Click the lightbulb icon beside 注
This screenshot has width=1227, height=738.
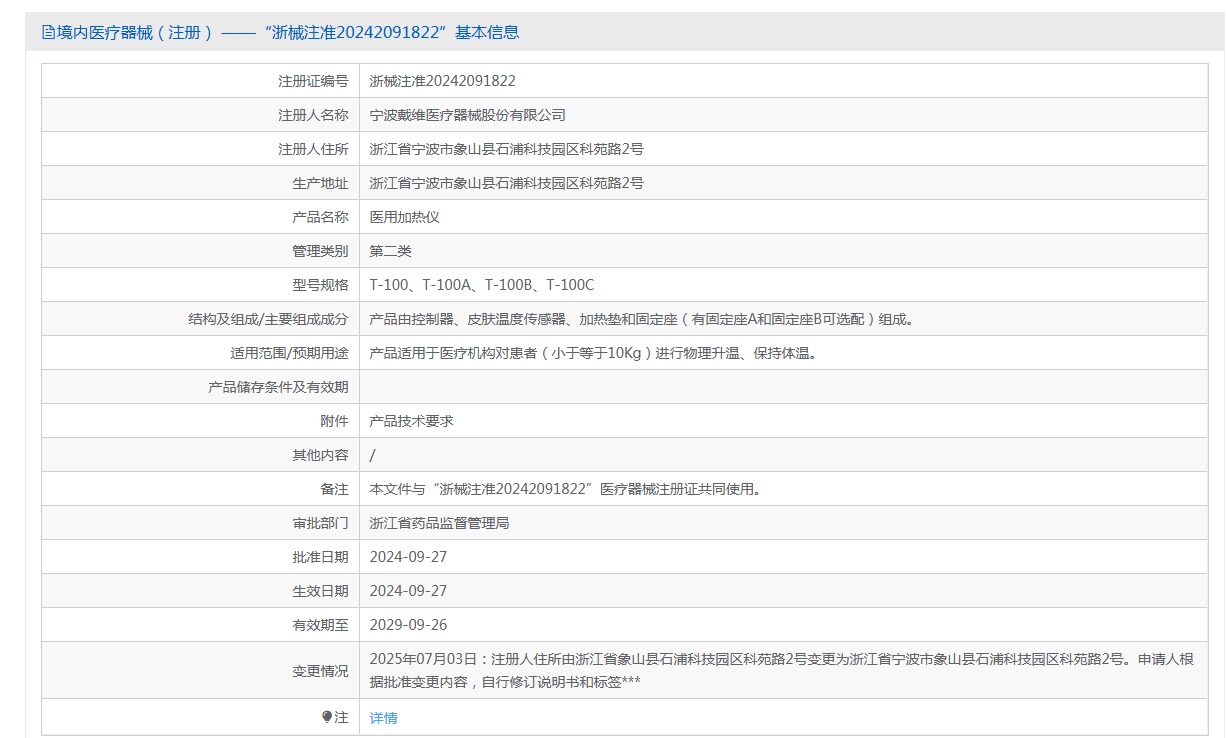pyautogui.click(x=326, y=717)
